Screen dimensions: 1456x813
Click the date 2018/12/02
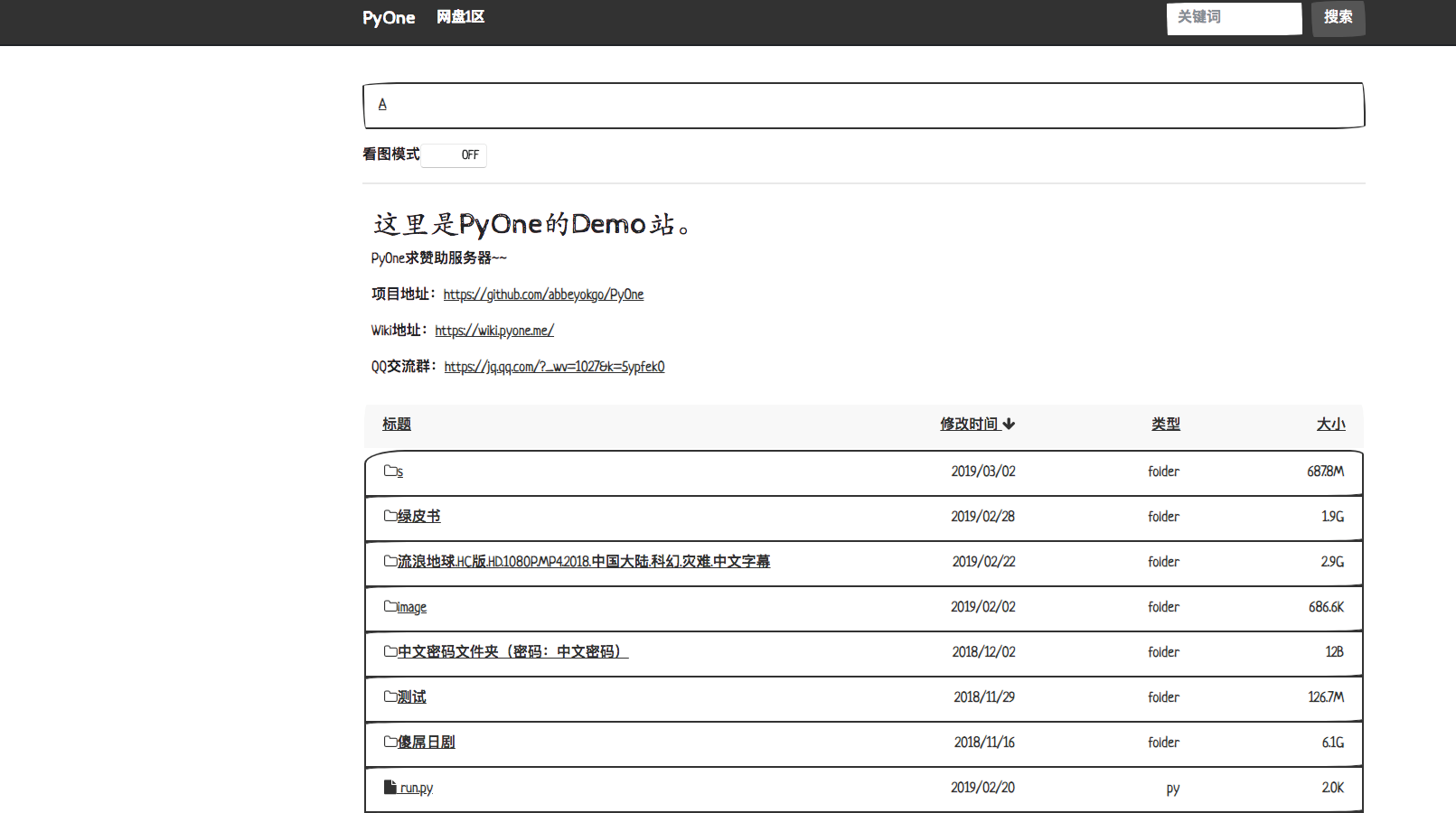click(984, 651)
